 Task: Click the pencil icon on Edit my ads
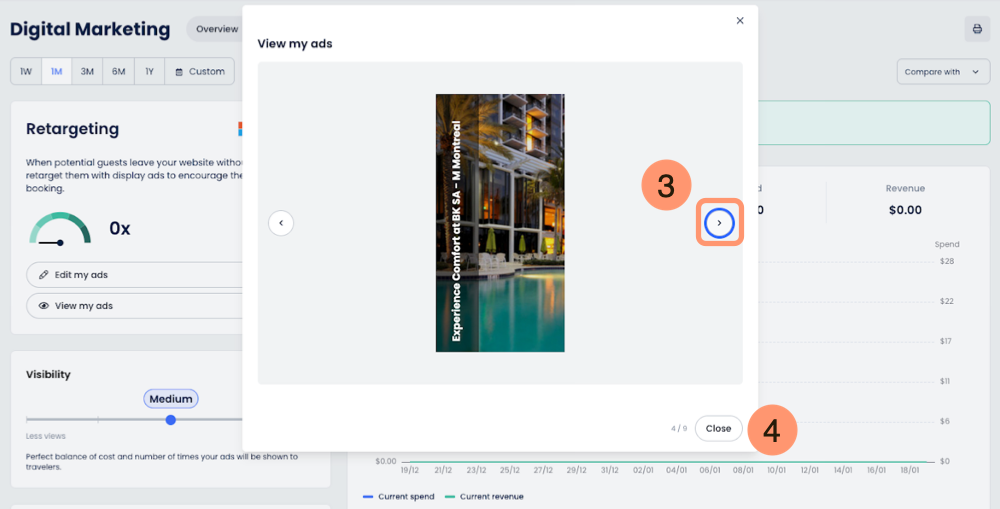tap(43, 275)
